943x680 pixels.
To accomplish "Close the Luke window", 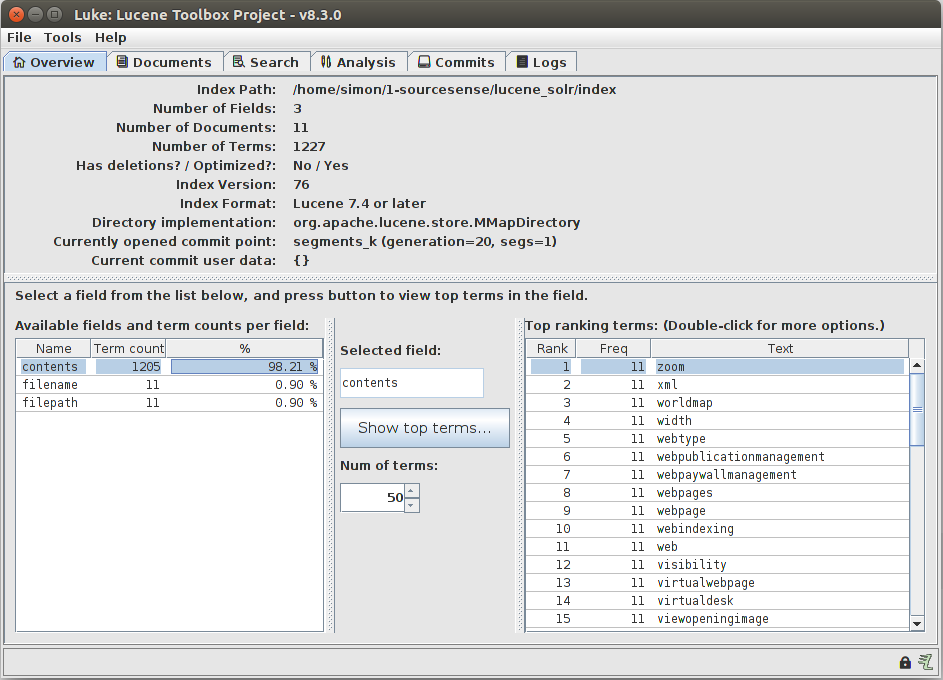I will (x=17, y=14).
